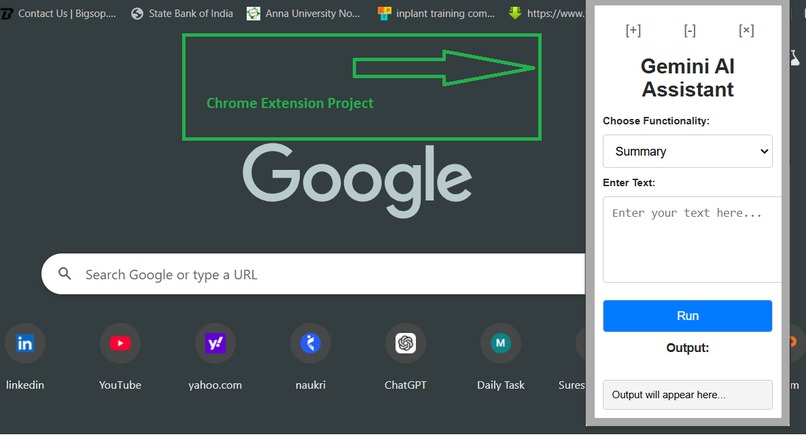Click the Anna University bookmark favicon
Screen dimensions: 806x439
point(253,13)
